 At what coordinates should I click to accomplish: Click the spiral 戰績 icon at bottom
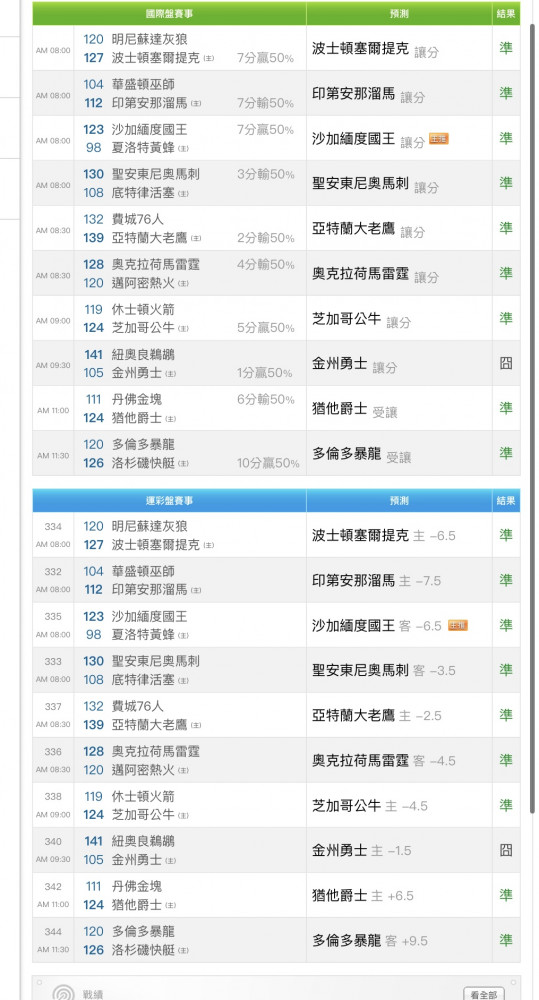[x=63, y=994]
